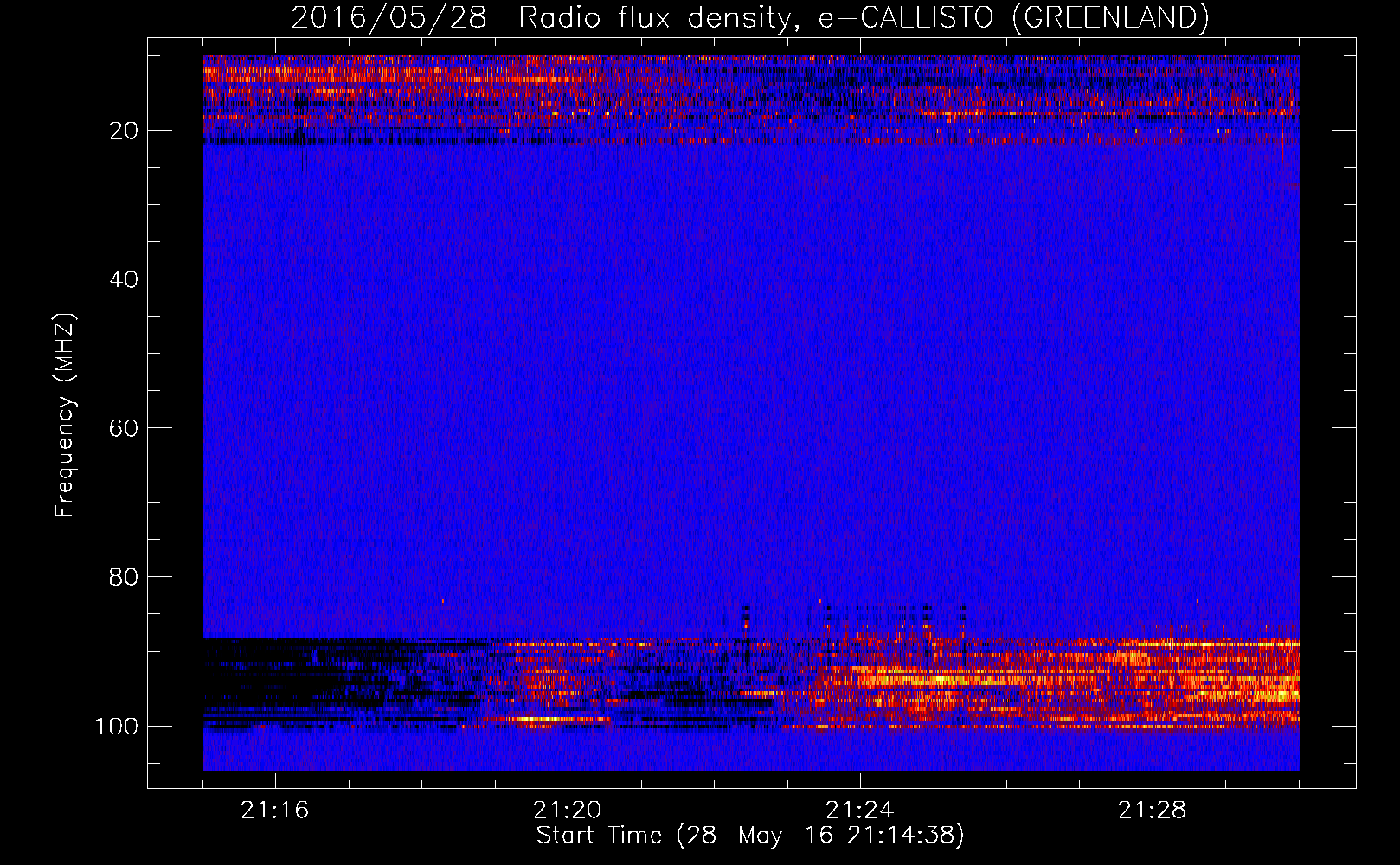
Task: Click the 'Start Time (28-May-16 21:14:38)' label
Action: (x=750, y=836)
